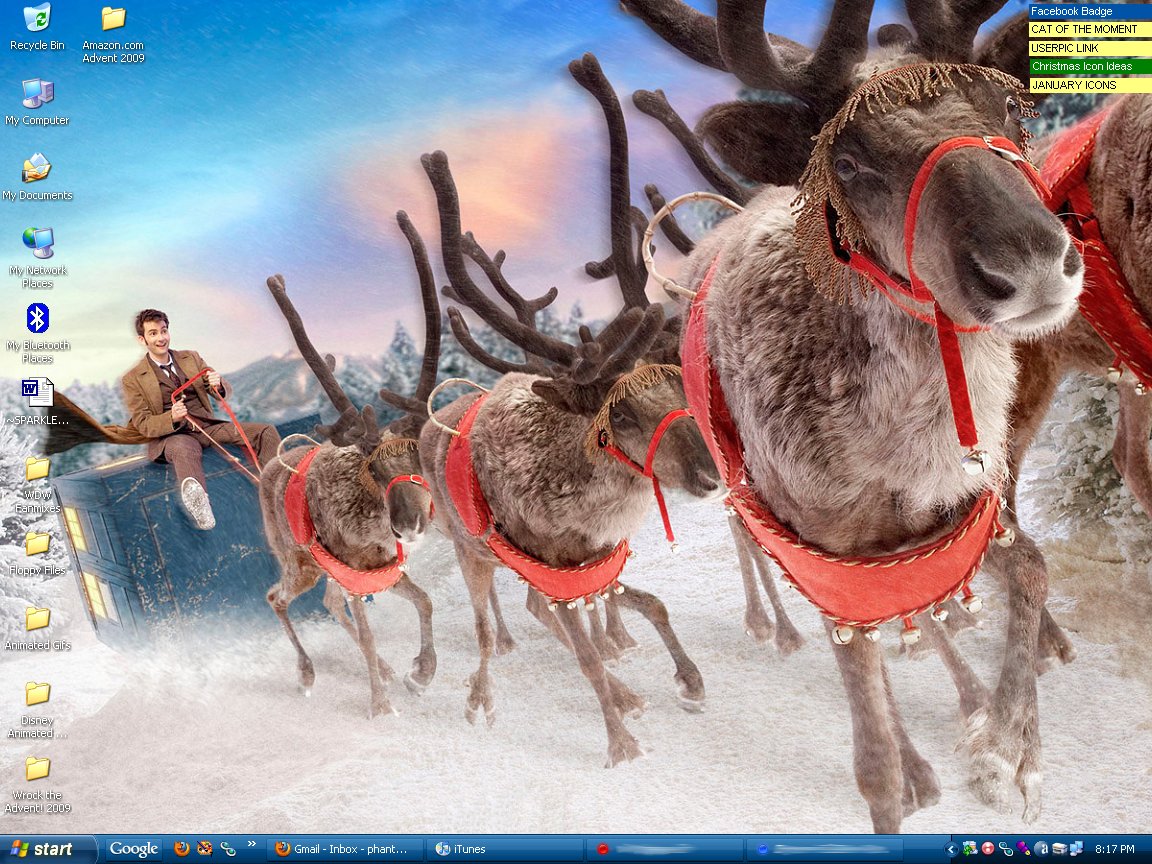Open the ~SPARKLE Word document
This screenshot has width=1152, height=864.
click(37, 392)
